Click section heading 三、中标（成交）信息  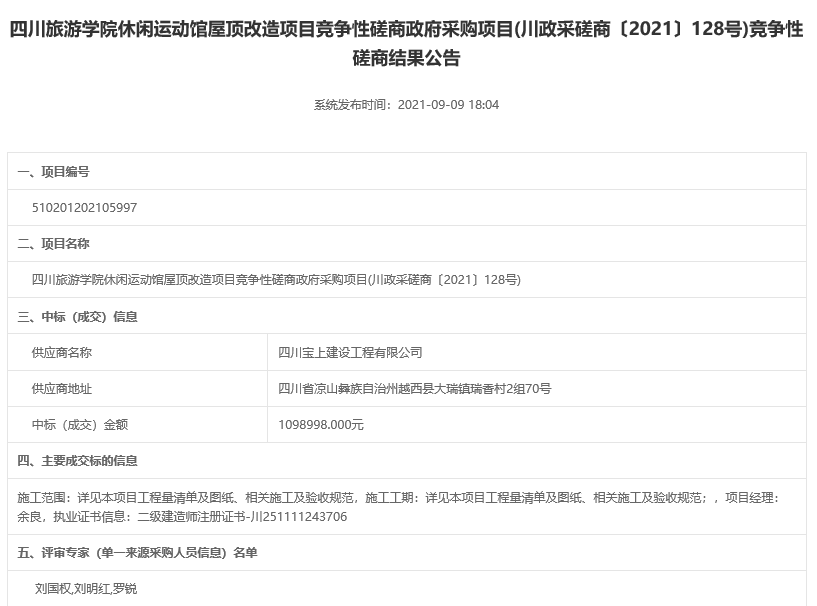click(77, 316)
